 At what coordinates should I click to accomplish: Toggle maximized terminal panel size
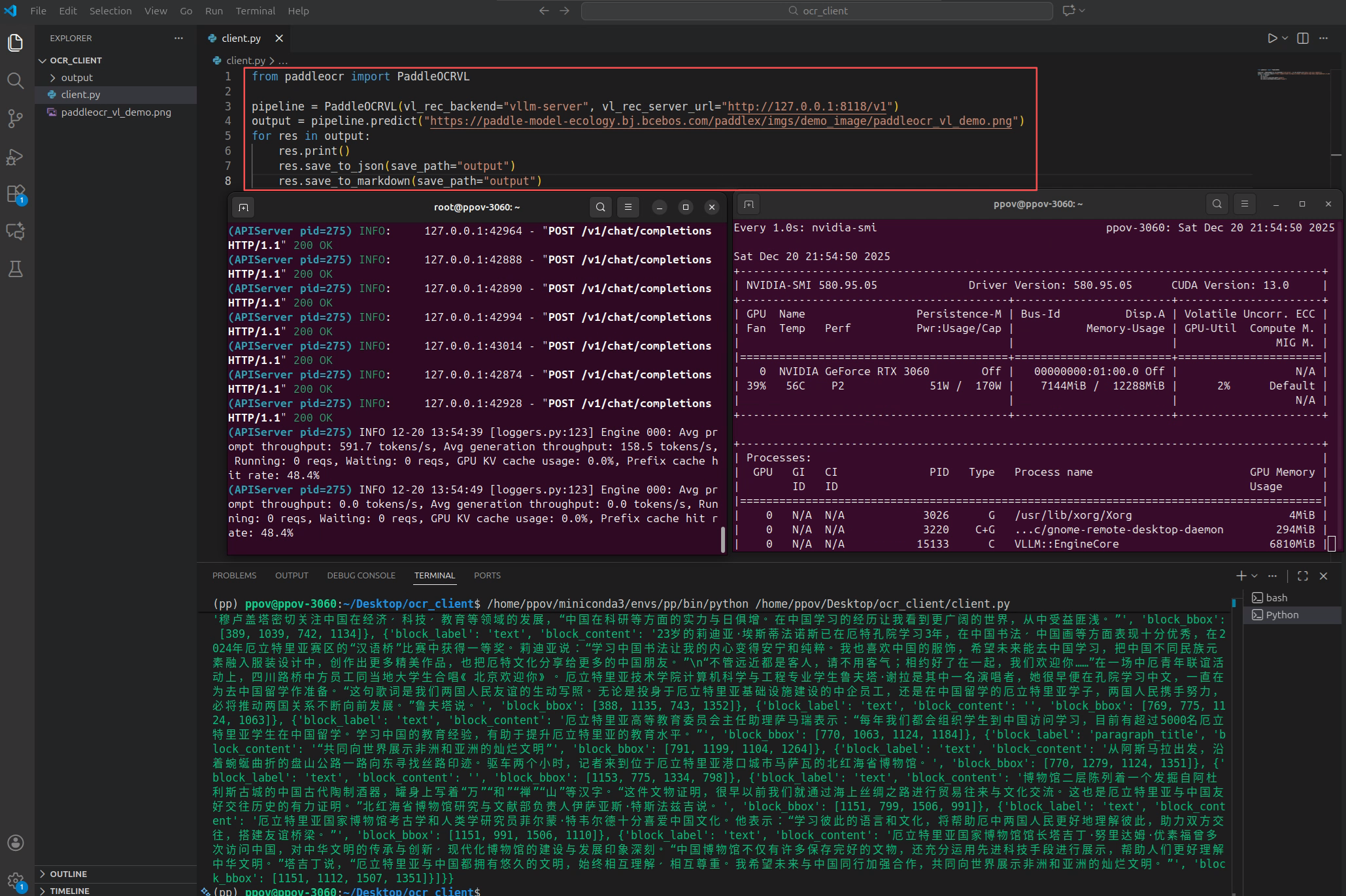1302,576
